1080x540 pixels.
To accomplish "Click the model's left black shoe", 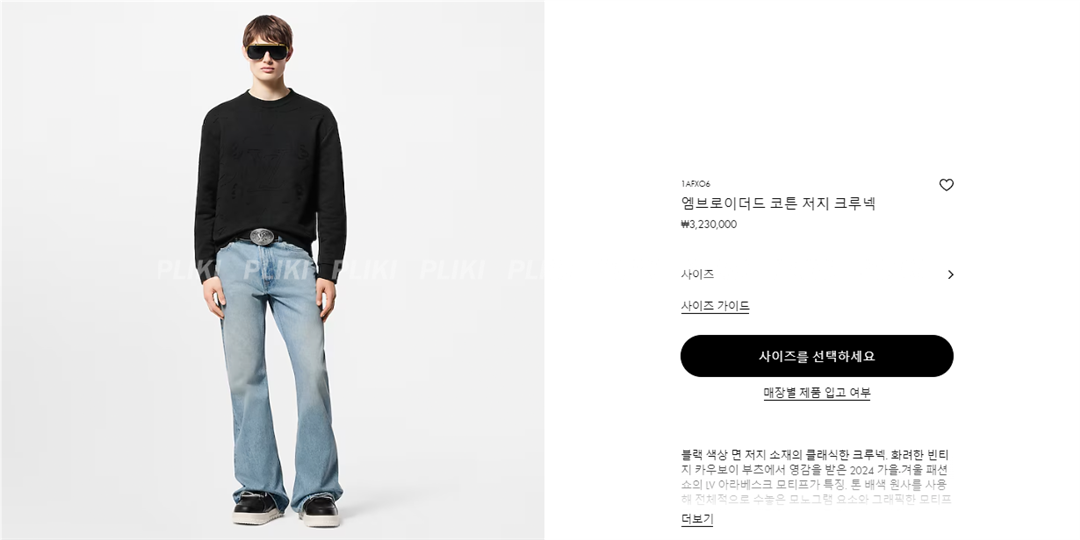I will [321, 510].
